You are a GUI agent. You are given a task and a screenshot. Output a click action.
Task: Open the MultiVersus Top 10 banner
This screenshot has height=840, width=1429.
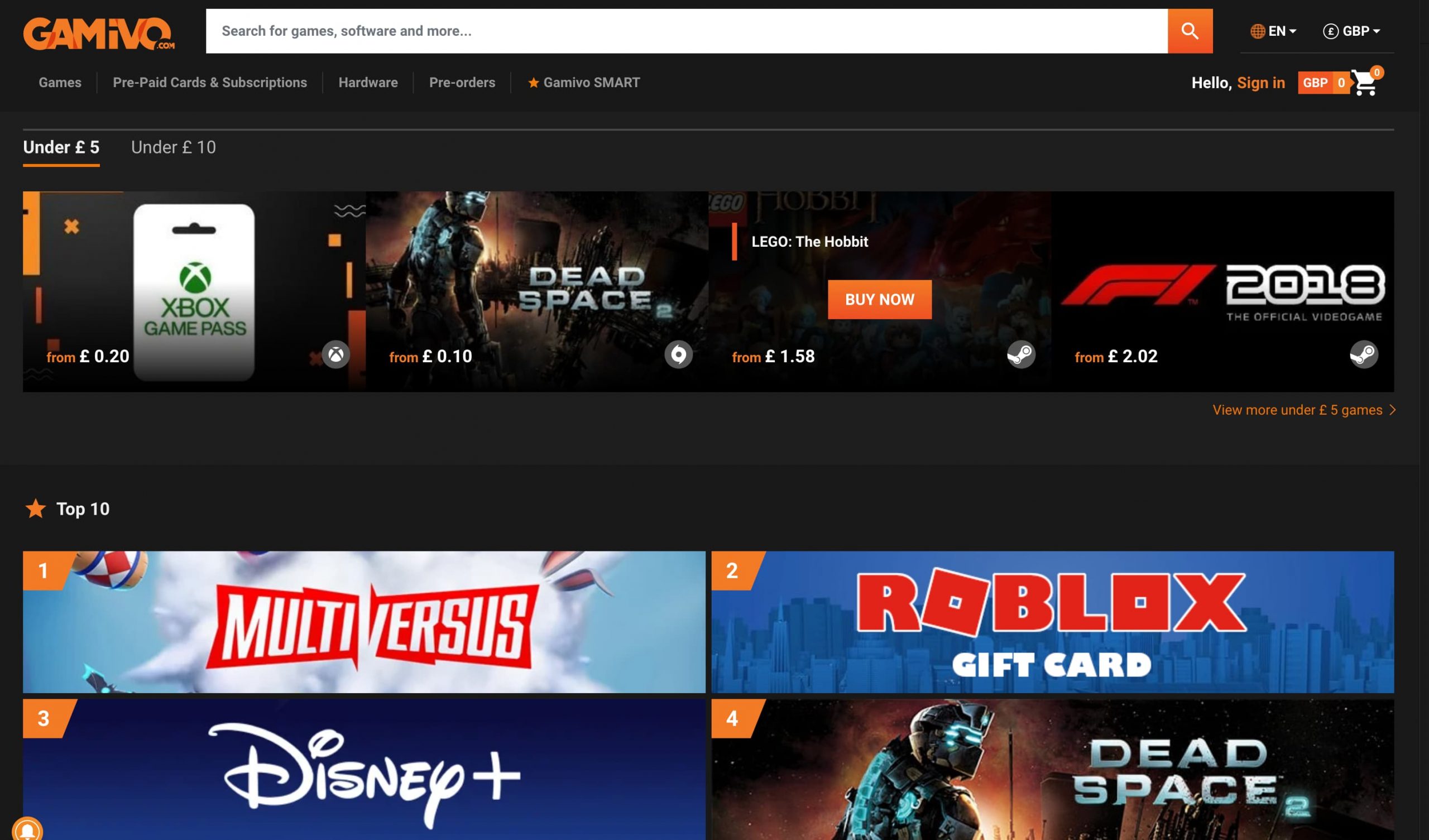[364, 622]
